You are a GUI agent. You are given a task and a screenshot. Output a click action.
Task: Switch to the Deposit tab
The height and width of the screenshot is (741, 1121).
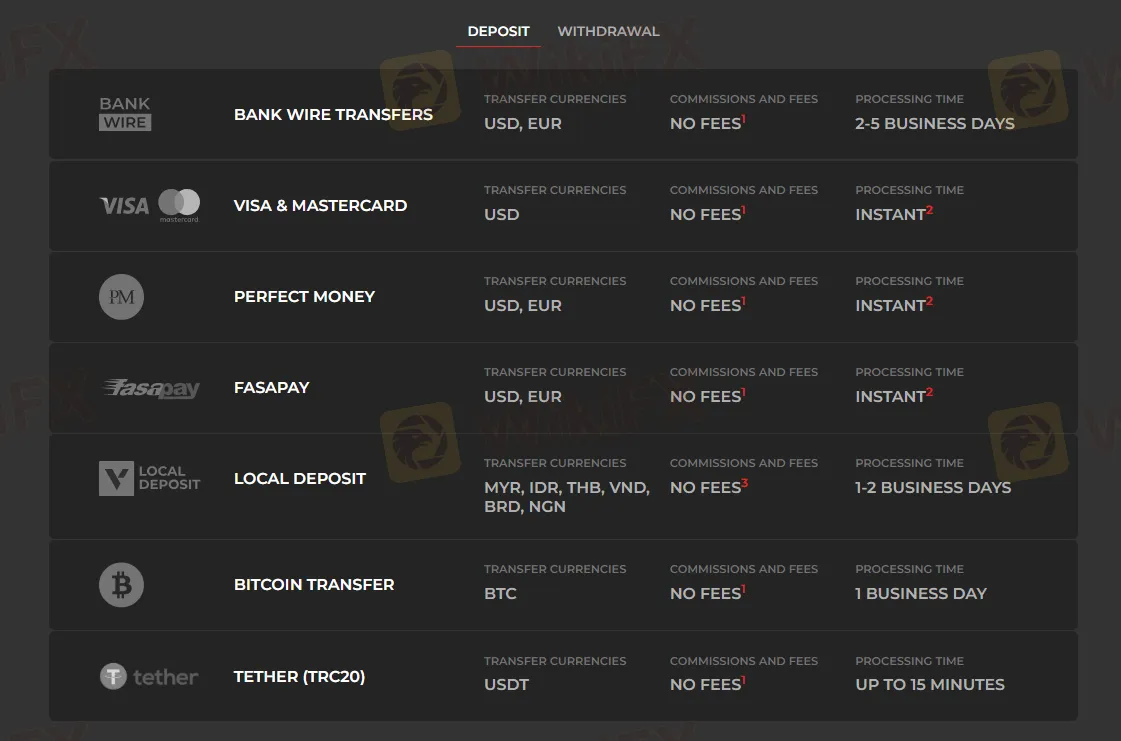click(x=498, y=31)
